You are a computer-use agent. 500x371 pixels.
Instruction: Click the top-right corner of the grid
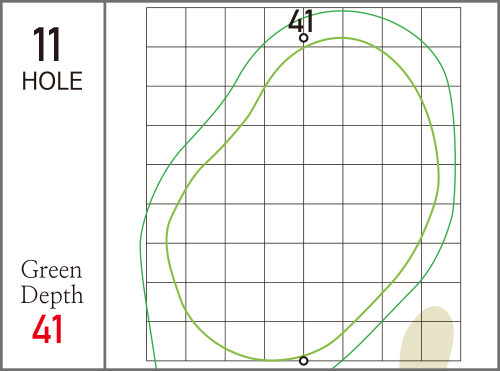tap(461, 8)
